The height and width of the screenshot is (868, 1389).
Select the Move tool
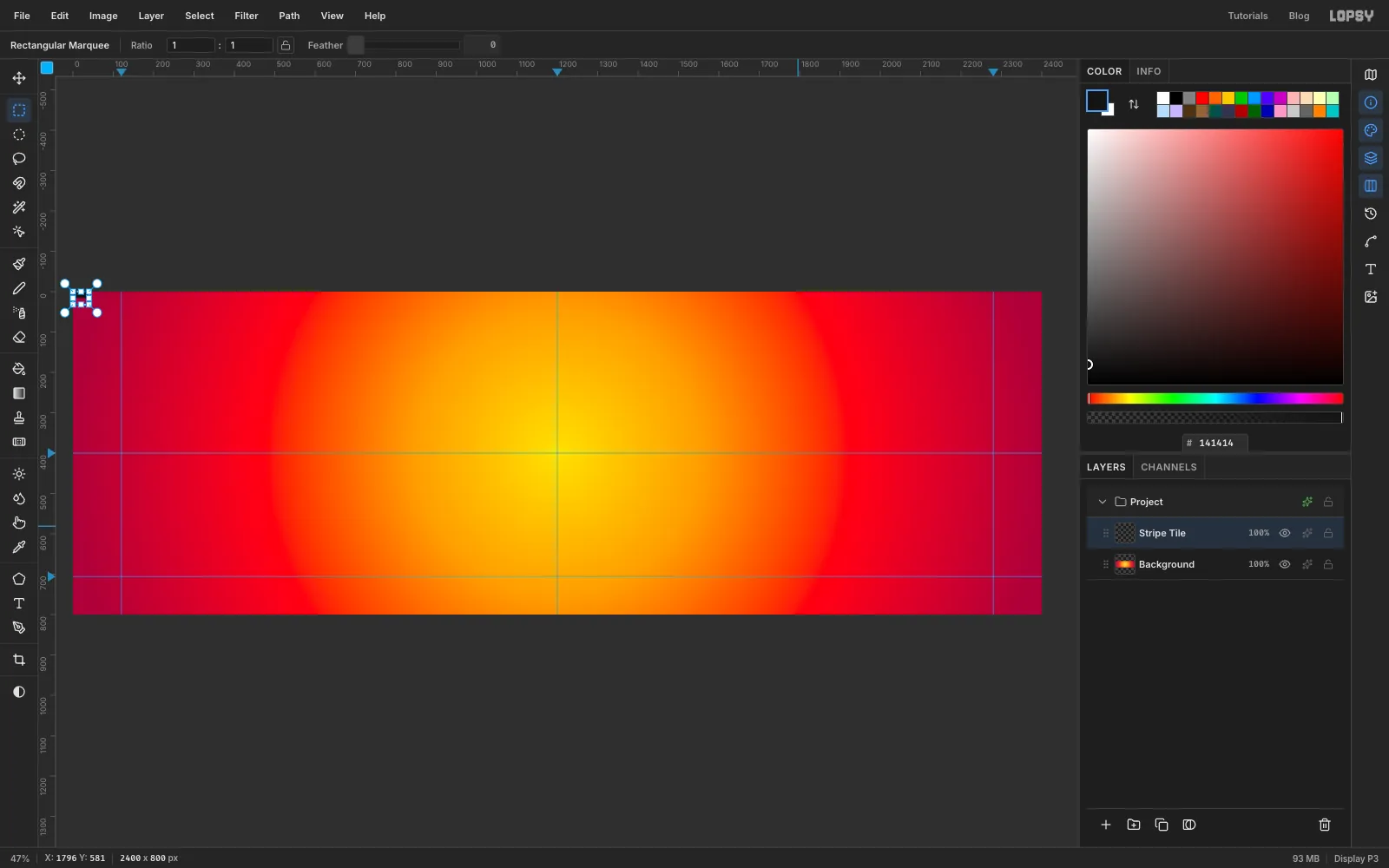(x=19, y=78)
